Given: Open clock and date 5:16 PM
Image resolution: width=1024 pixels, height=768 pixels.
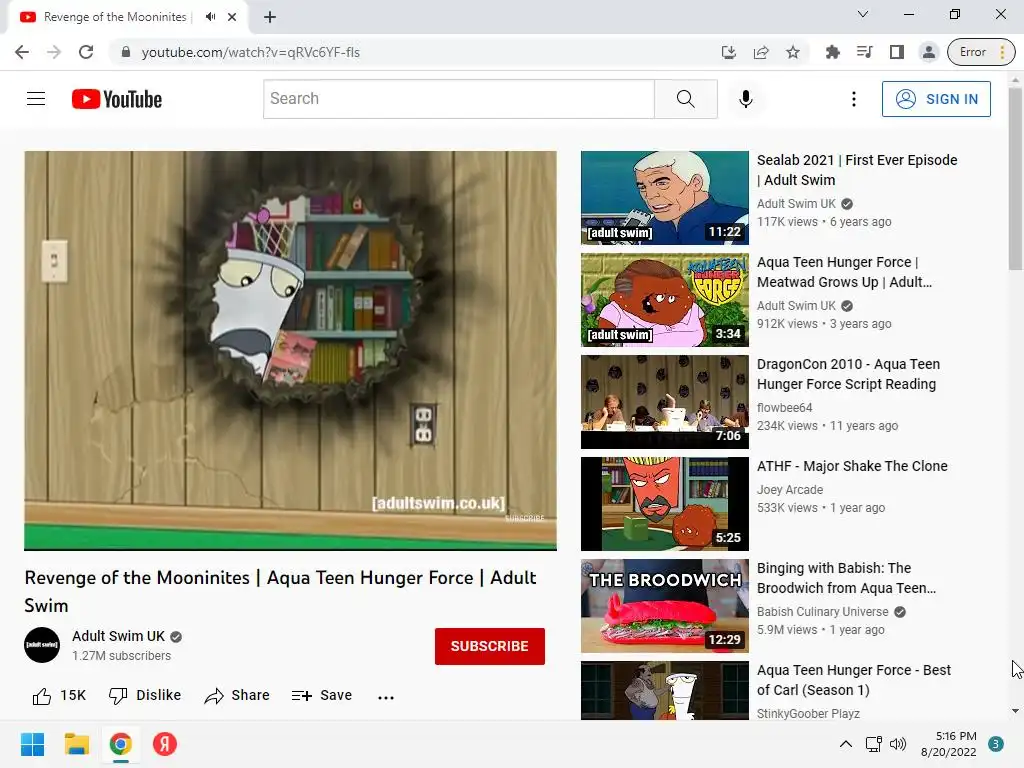Looking at the screenshot, I should point(949,744).
